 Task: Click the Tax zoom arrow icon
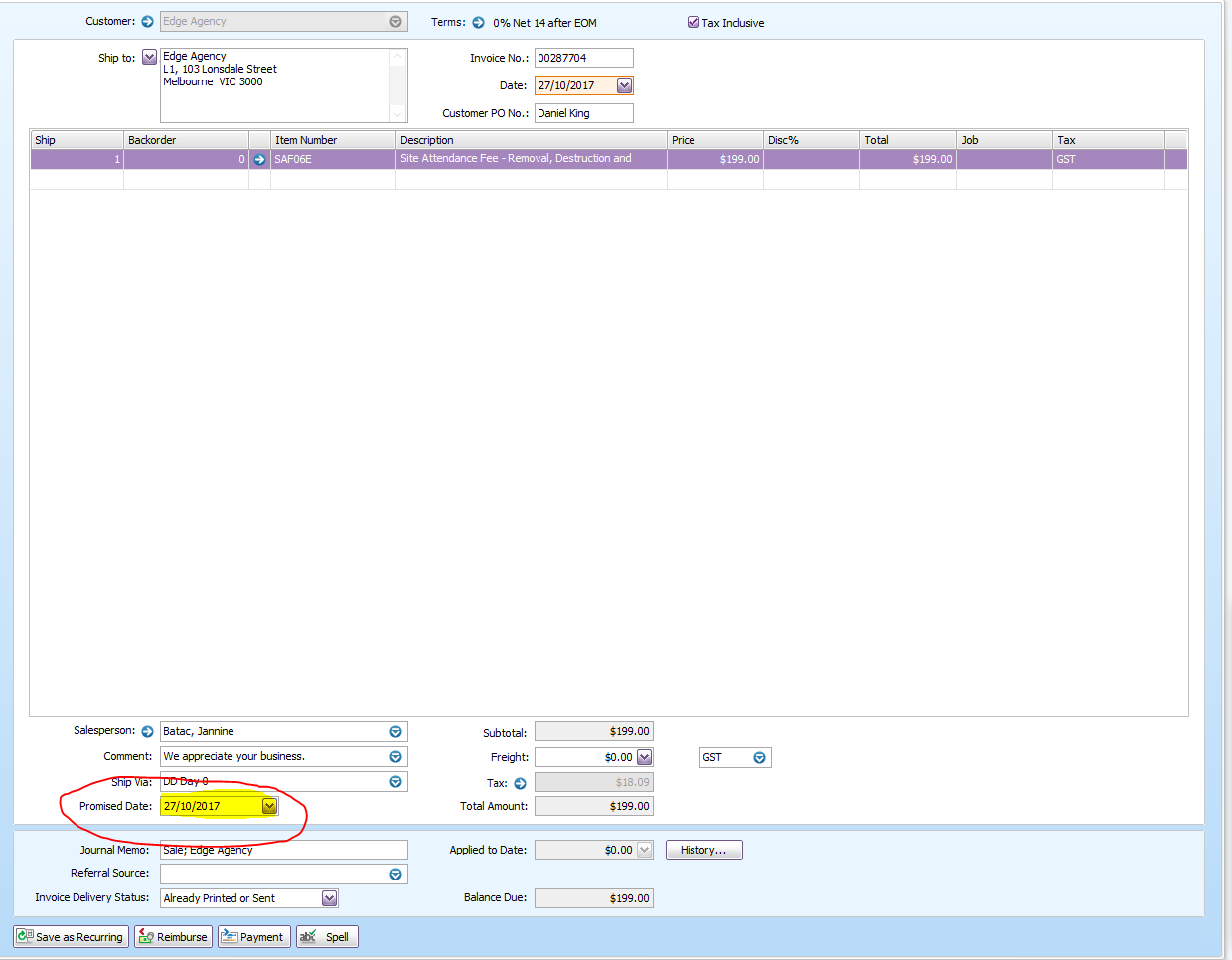[520, 783]
